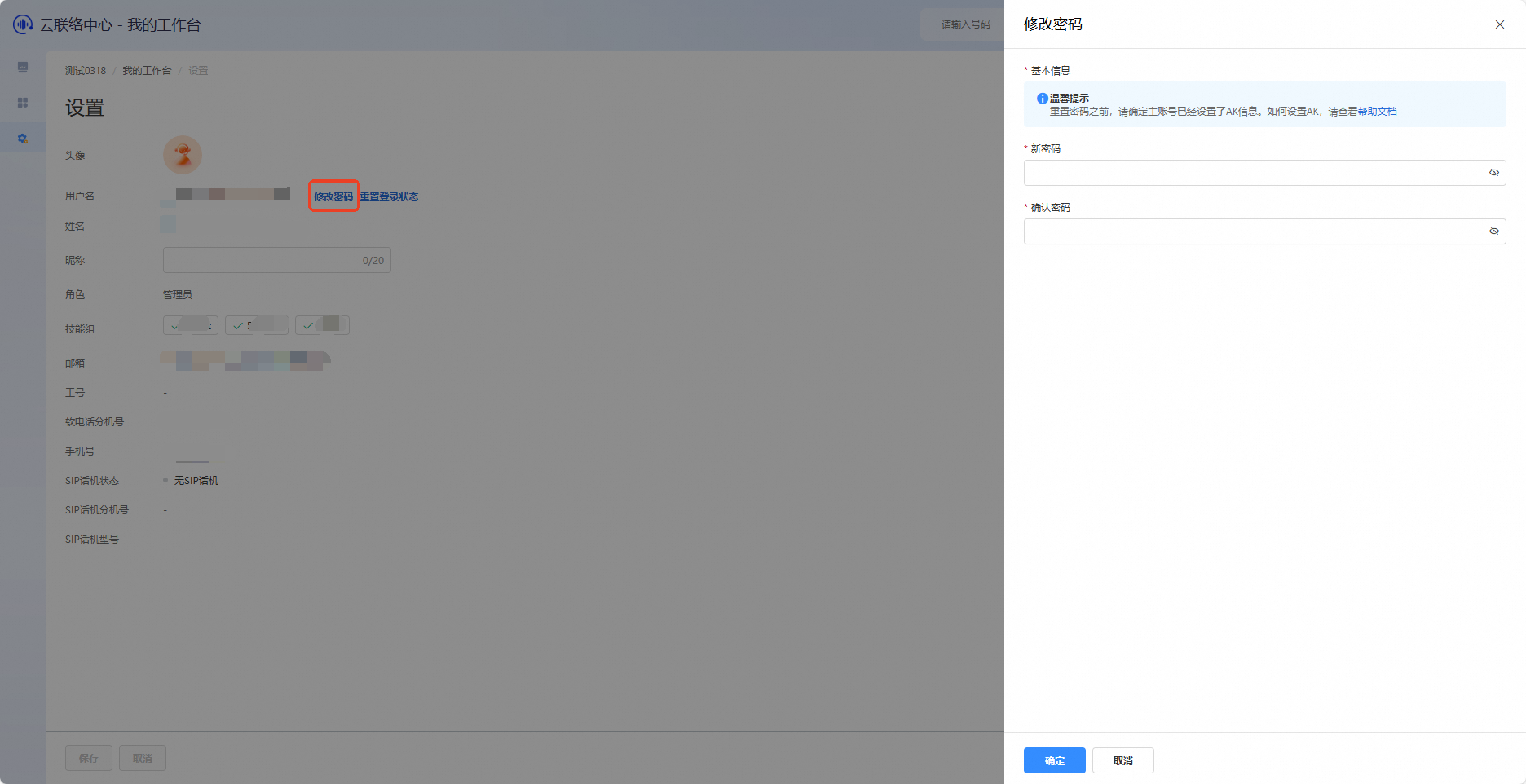Toggle visibility of the 确认密码 field
The height and width of the screenshot is (784, 1526).
[1494, 231]
